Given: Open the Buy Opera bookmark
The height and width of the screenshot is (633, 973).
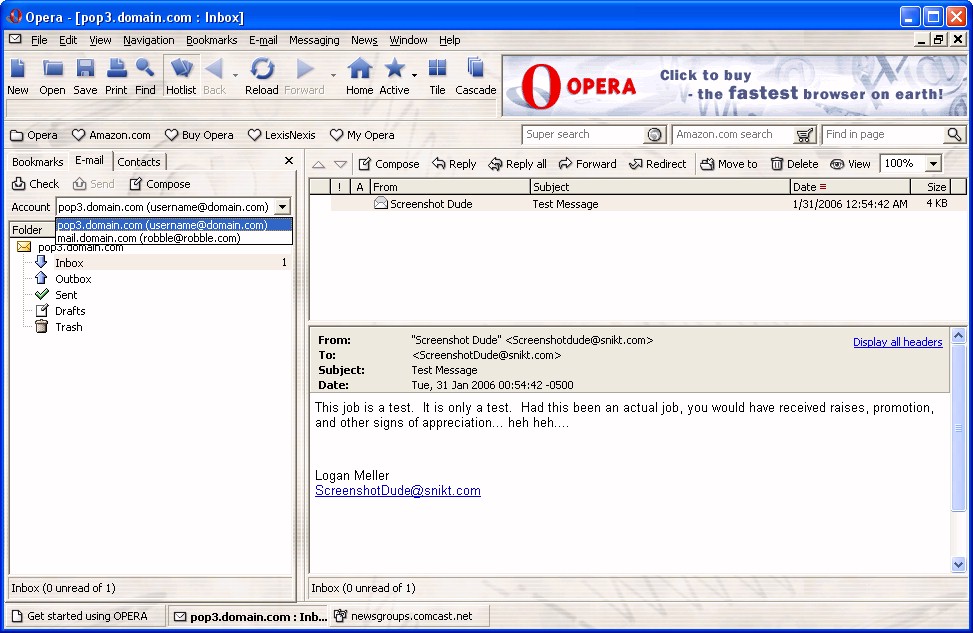Looking at the screenshot, I should point(199,135).
